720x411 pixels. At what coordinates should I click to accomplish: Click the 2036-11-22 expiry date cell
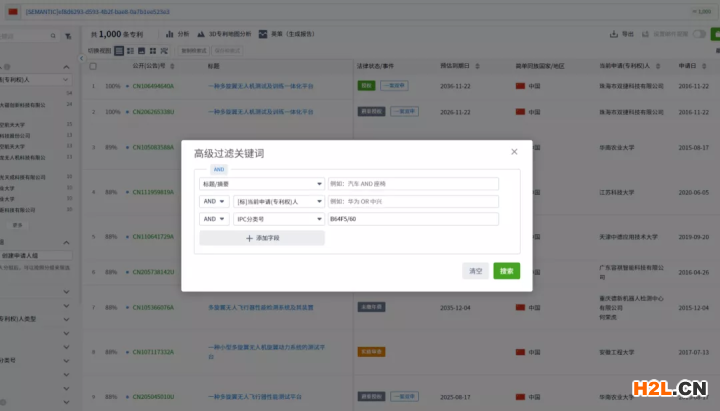click(456, 86)
